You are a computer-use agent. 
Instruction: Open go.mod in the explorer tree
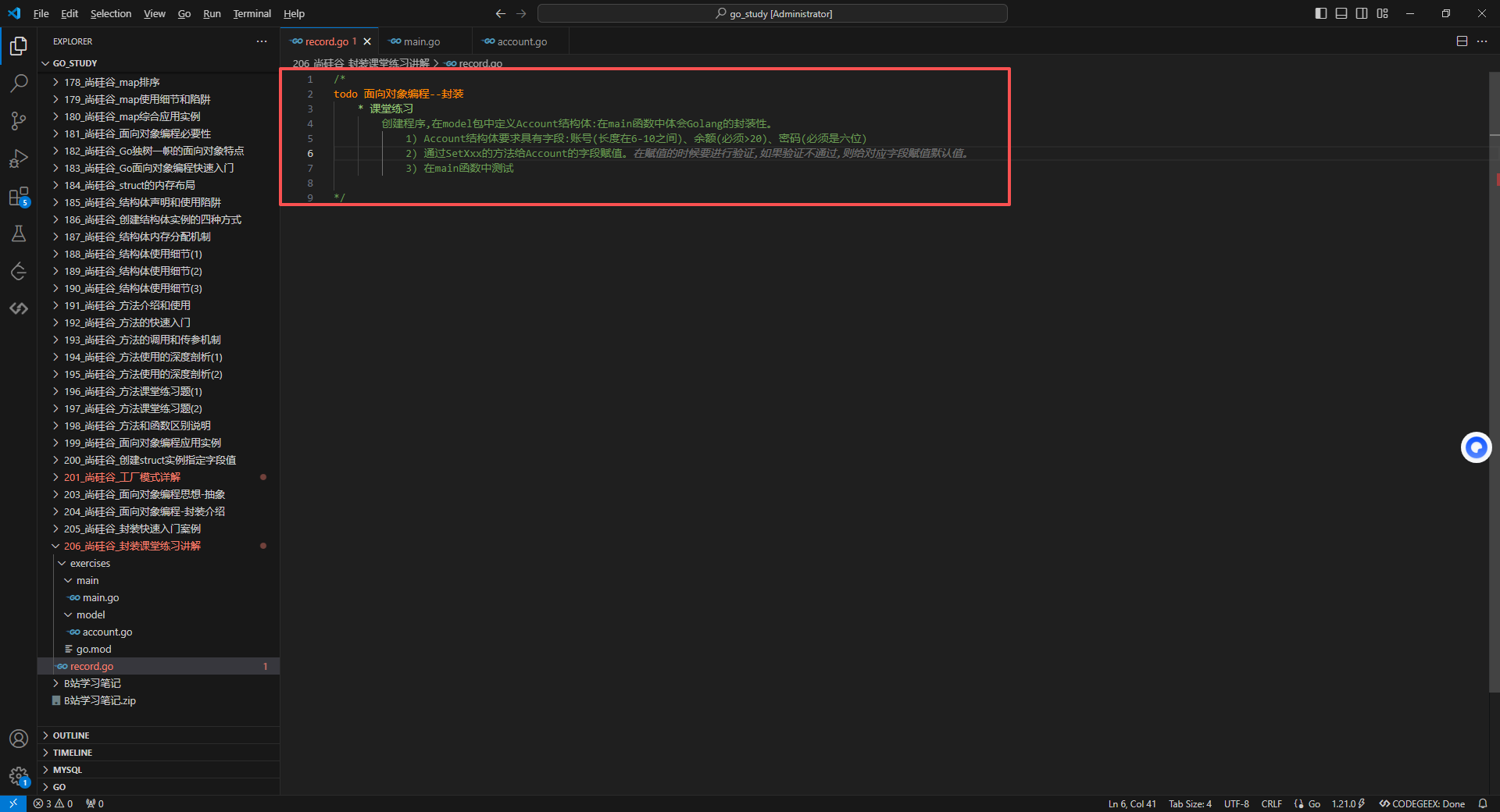pos(159,649)
